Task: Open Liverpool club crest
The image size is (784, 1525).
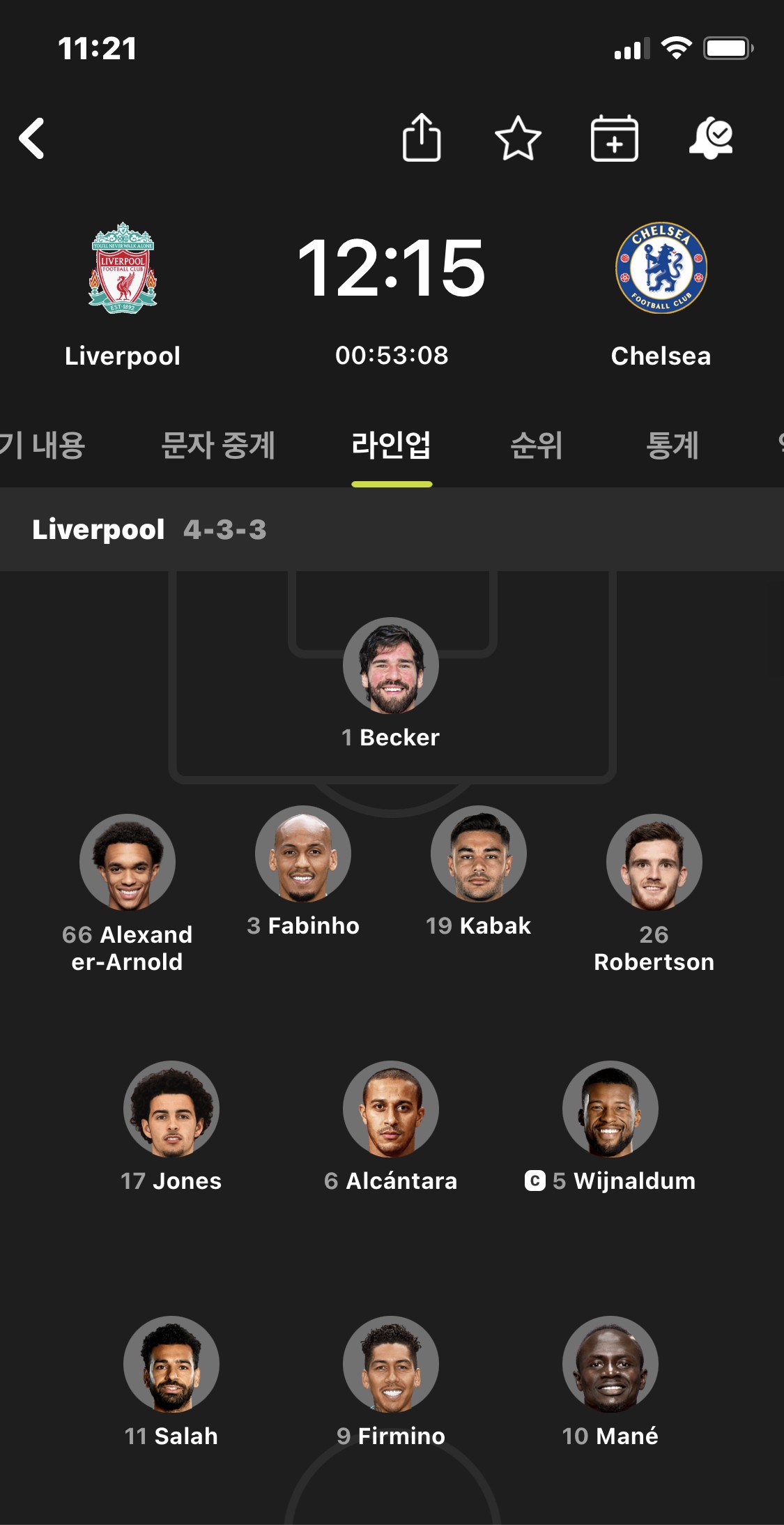Action: click(x=123, y=268)
